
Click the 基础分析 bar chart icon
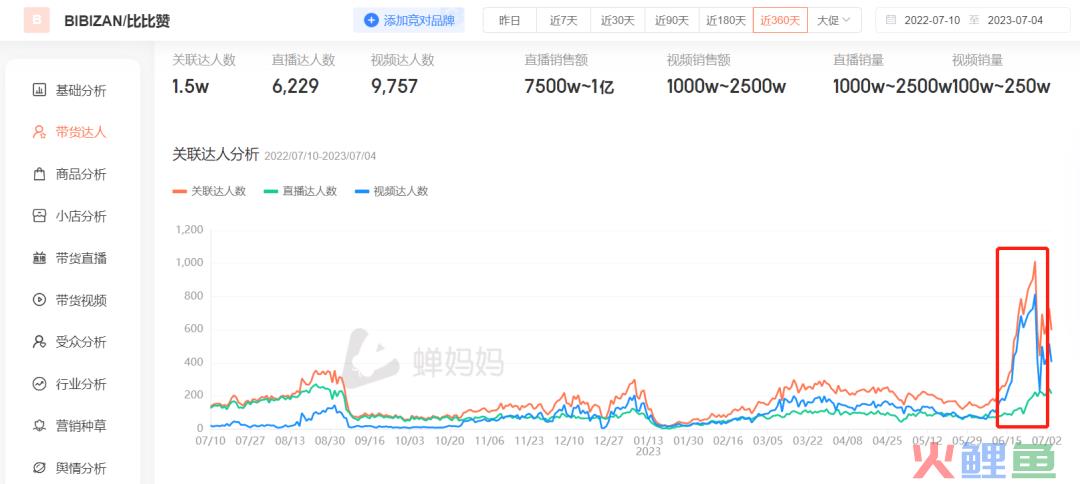click(x=40, y=91)
